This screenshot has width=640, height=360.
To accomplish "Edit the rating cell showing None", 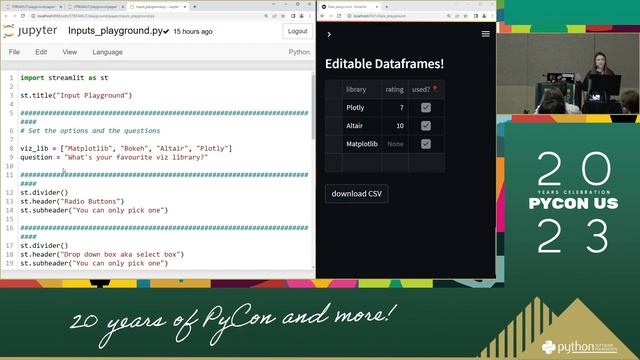I will click(x=394, y=144).
